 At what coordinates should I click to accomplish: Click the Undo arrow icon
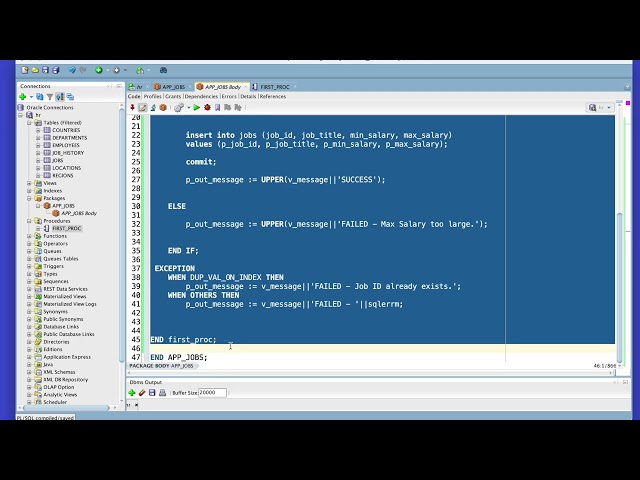point(72,70)
